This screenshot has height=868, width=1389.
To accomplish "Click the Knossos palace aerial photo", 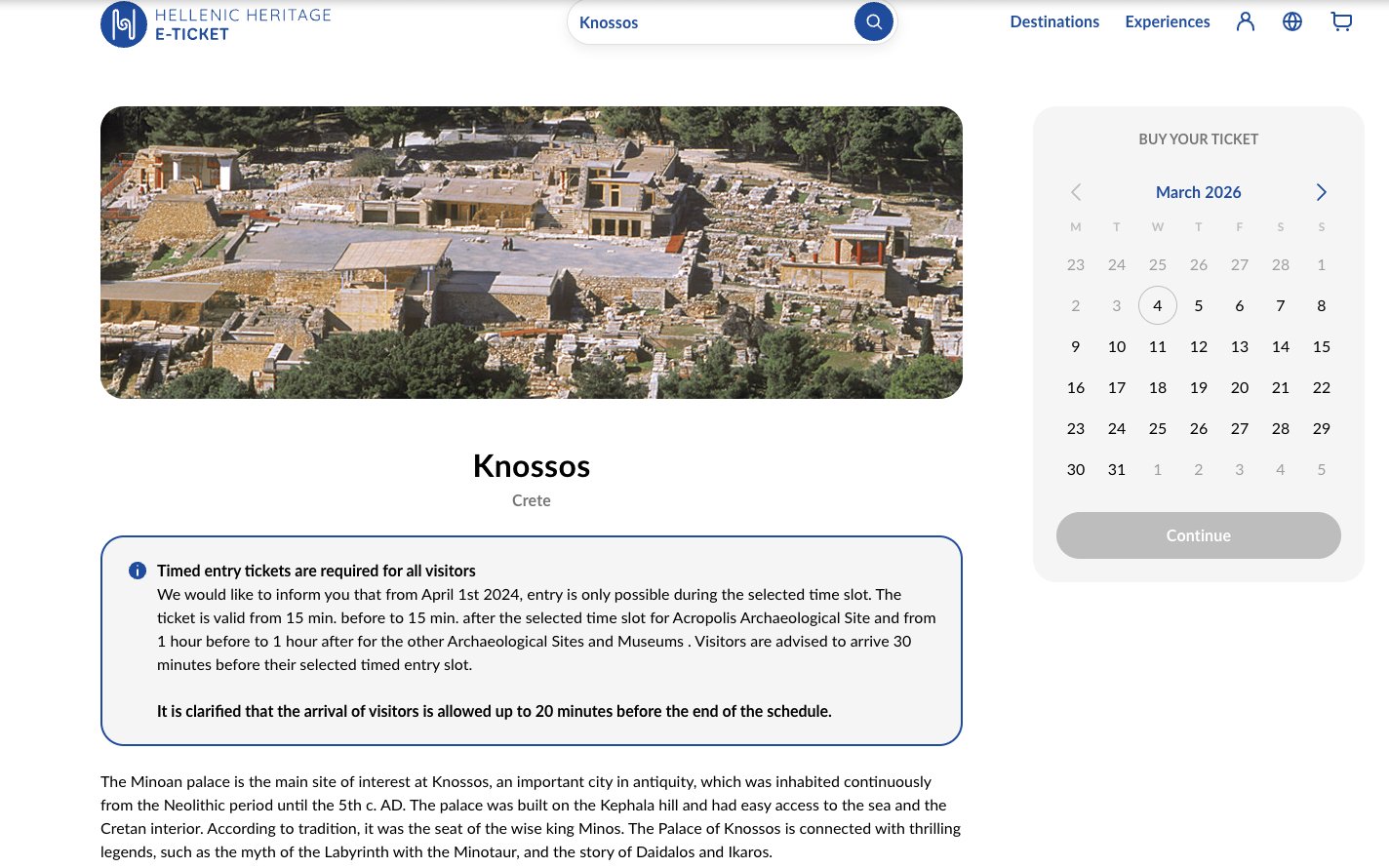I will tap(532, 253).
